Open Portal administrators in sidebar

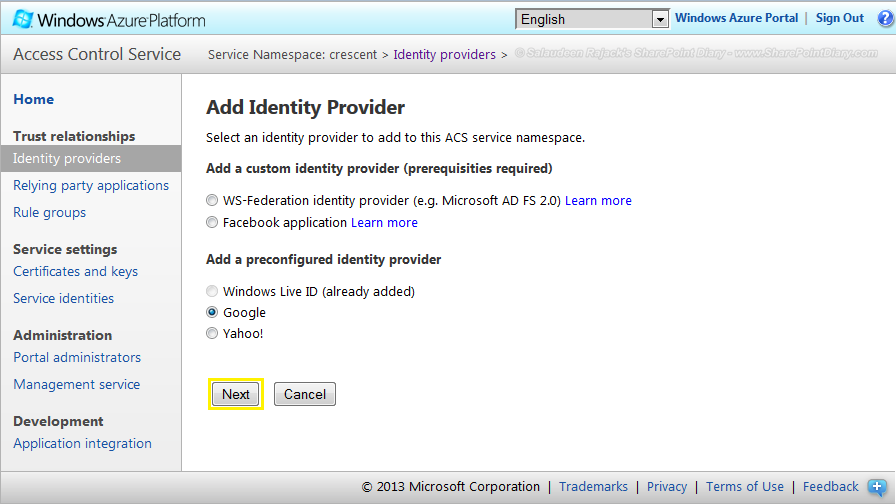(x=77, y=358)
